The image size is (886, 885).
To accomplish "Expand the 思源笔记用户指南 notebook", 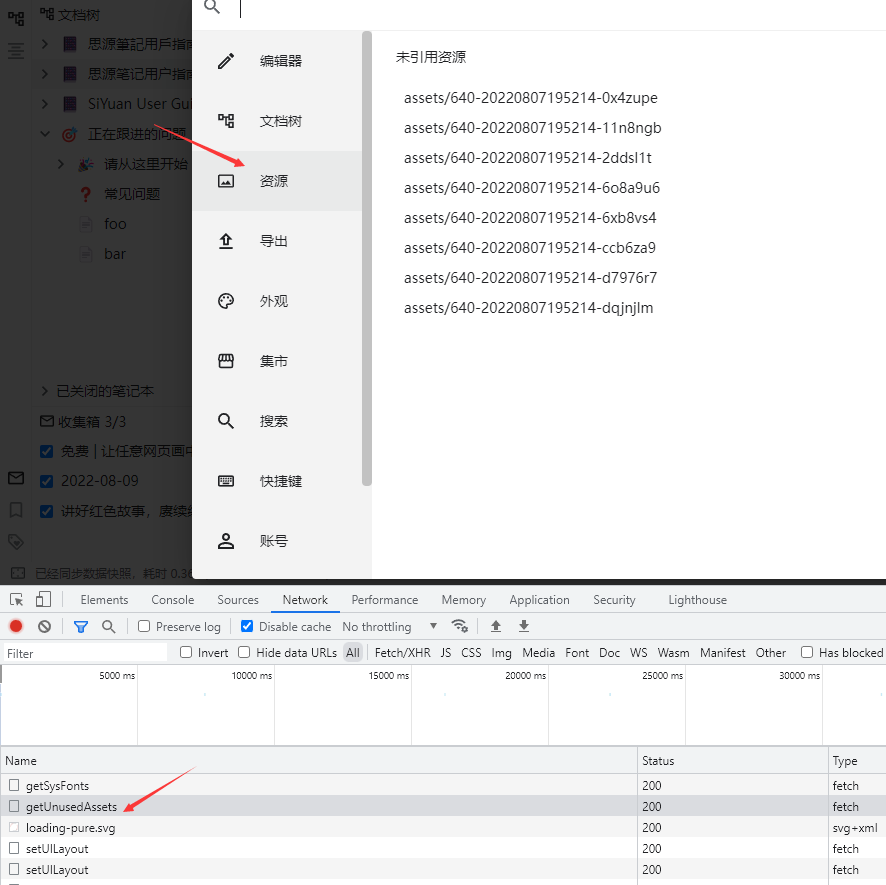I will pos(45,73).
